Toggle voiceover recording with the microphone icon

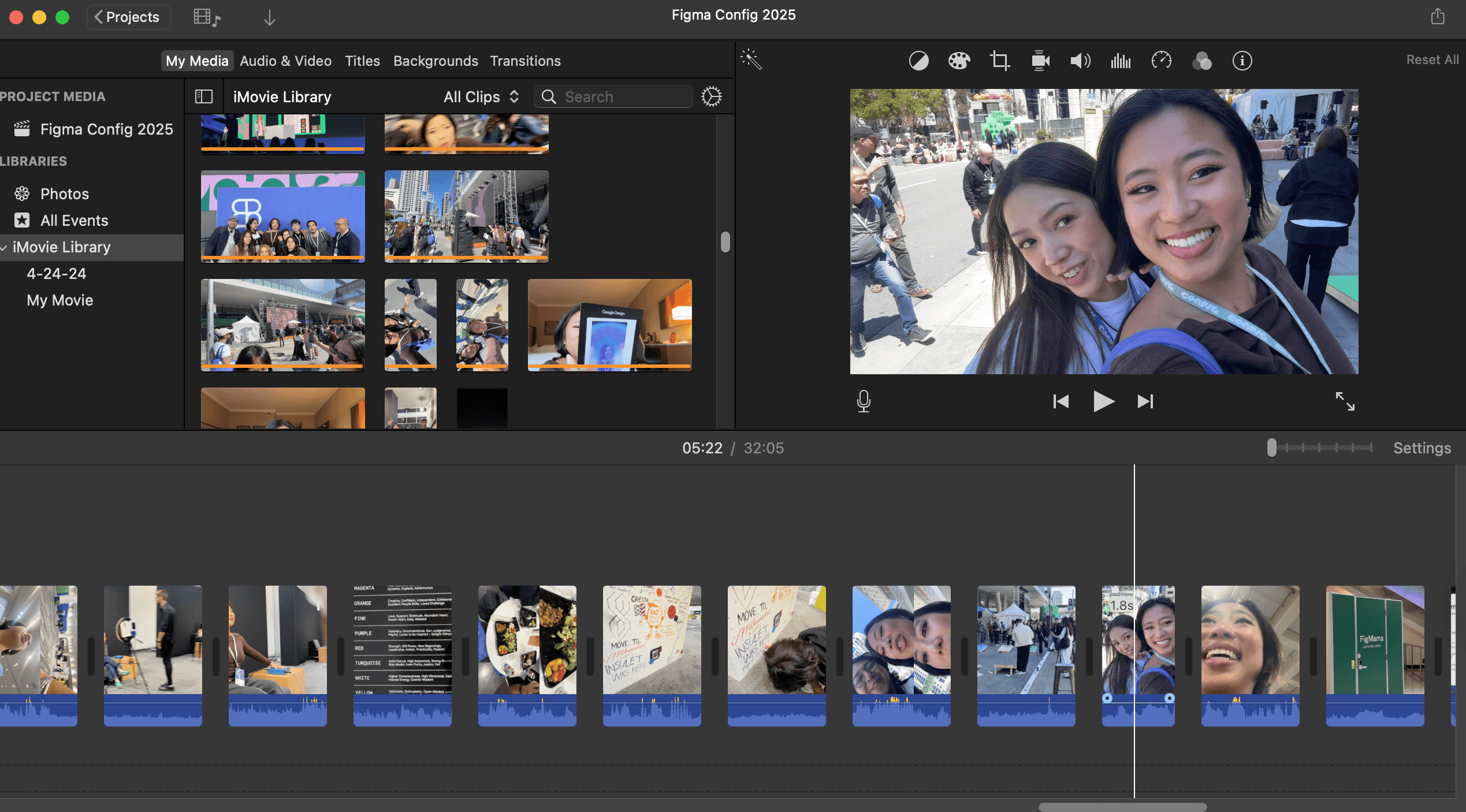pos(864,401)
